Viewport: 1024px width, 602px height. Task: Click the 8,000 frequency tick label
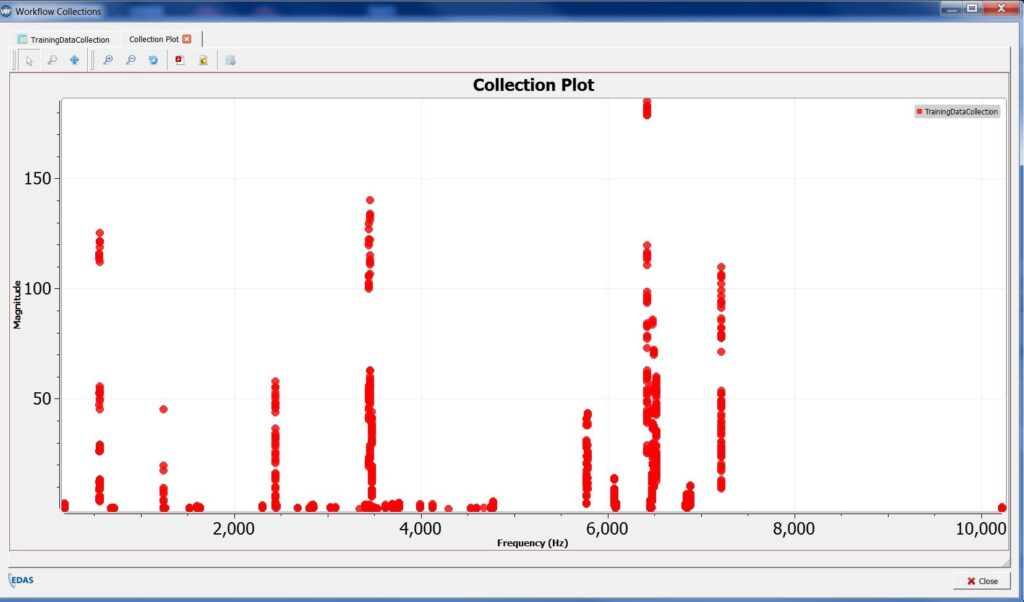click(x=793, y=528)
